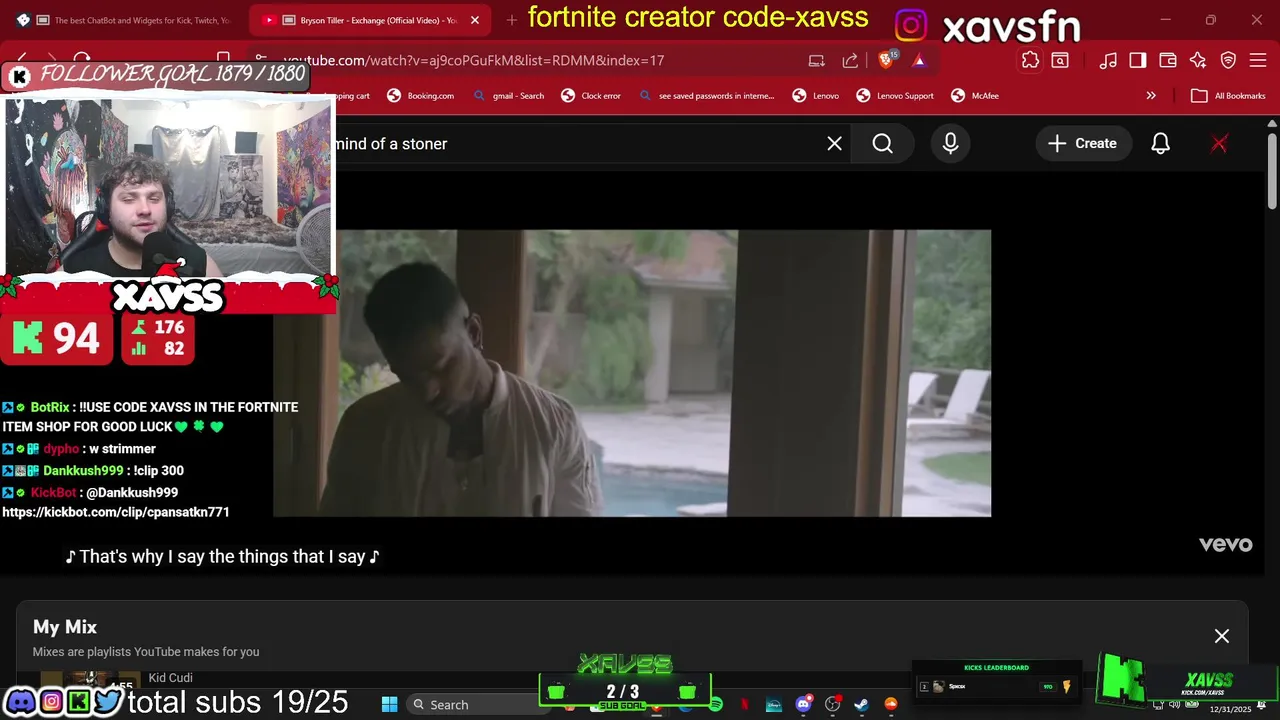The image size is (1280, 720).
Task: Click the Bryson Tiller video player
Action: pos(632,373)
